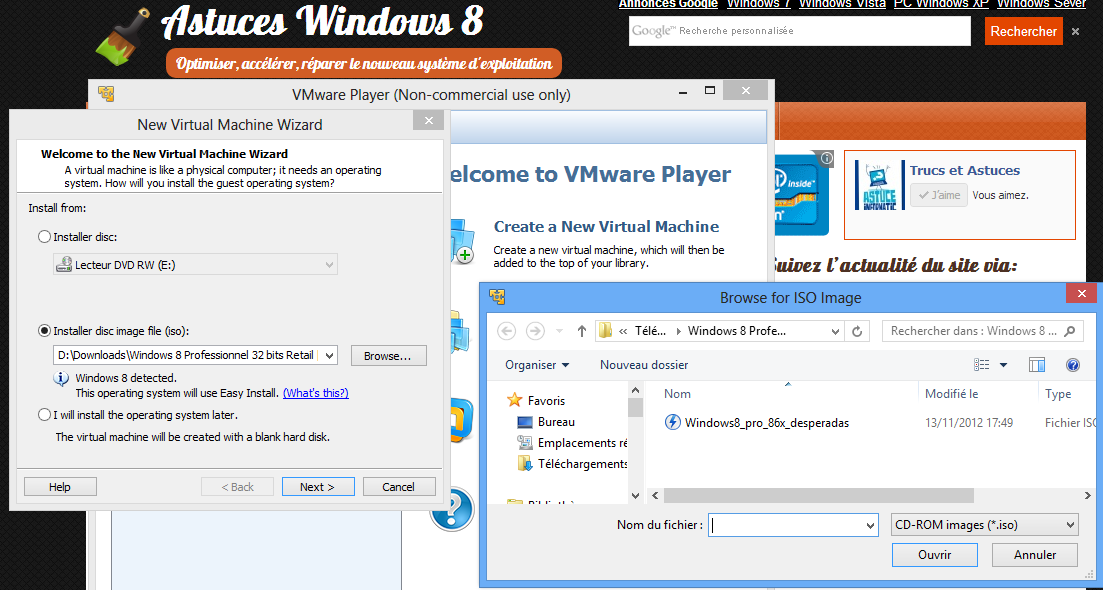The height and width of the screenshot is (590, 1103).
Task: Click the Trucs et Astuces link
Action: 964,170
